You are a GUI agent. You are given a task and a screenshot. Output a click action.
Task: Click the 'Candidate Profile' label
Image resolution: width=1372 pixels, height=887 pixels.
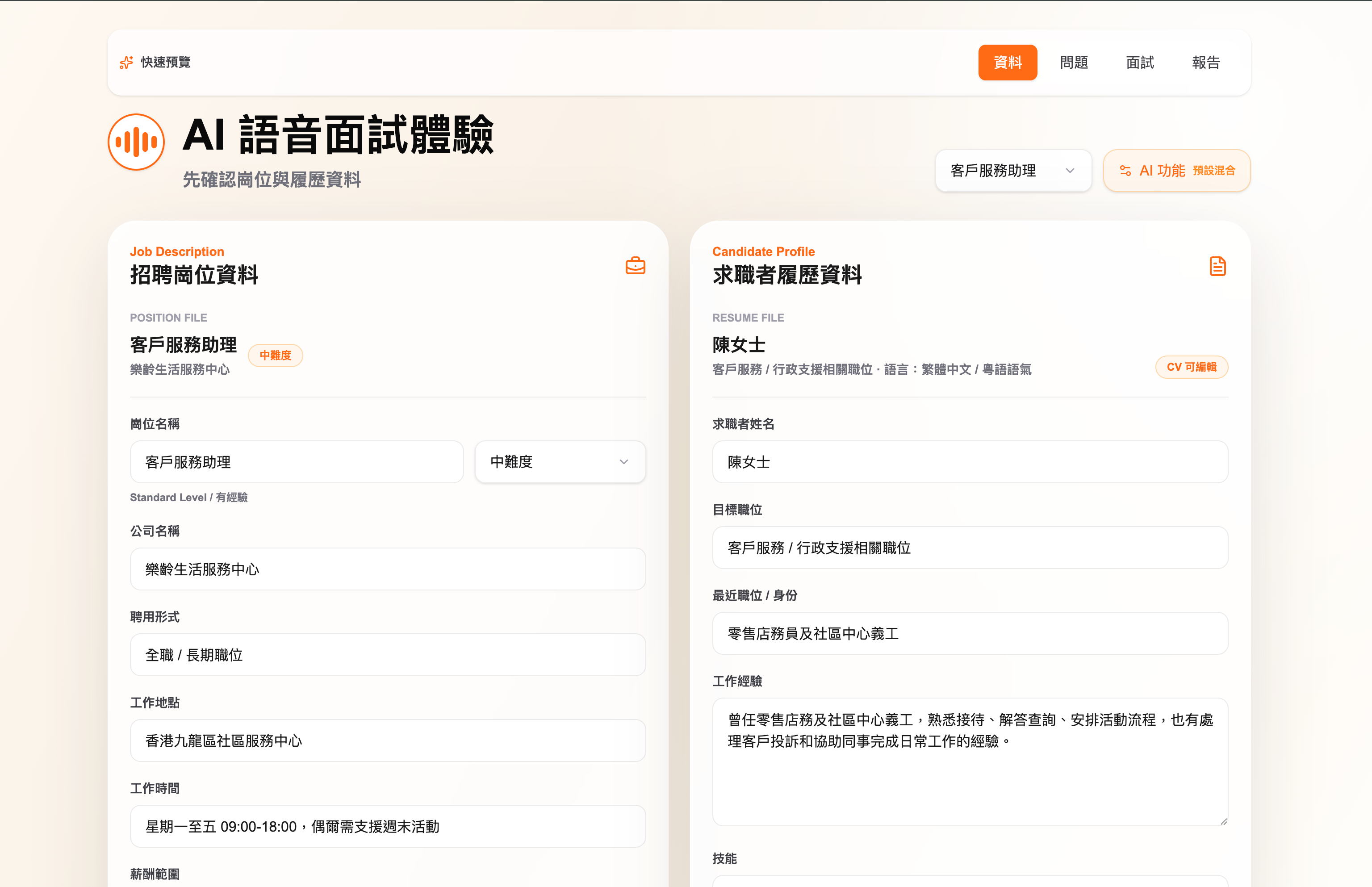(763, 252)
